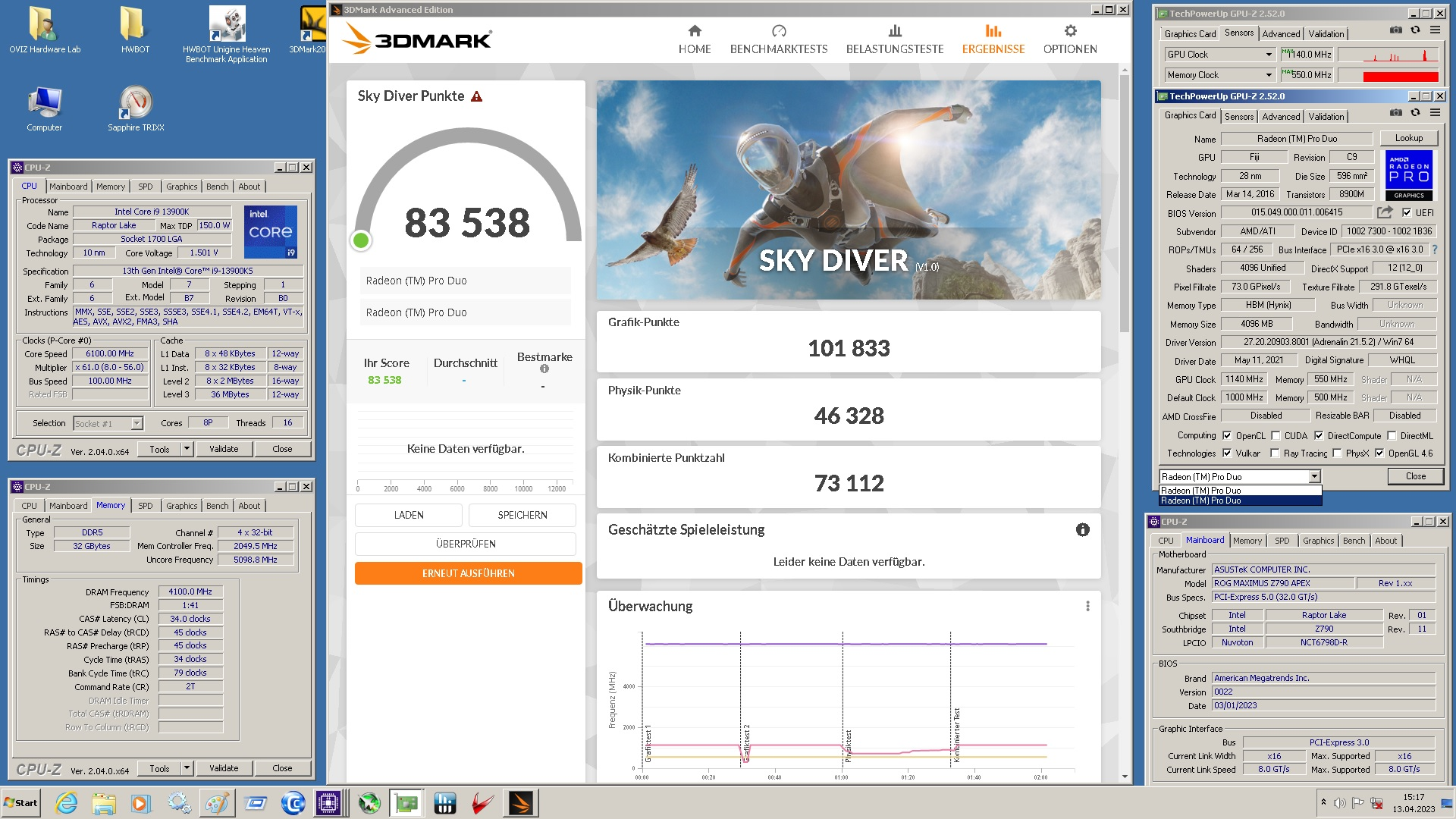Click the GPU selector combo box arrow in GPU-Z
The width and height of the screenshot is (1456, 819).
pyautogui.click(x=1314, y=477)
